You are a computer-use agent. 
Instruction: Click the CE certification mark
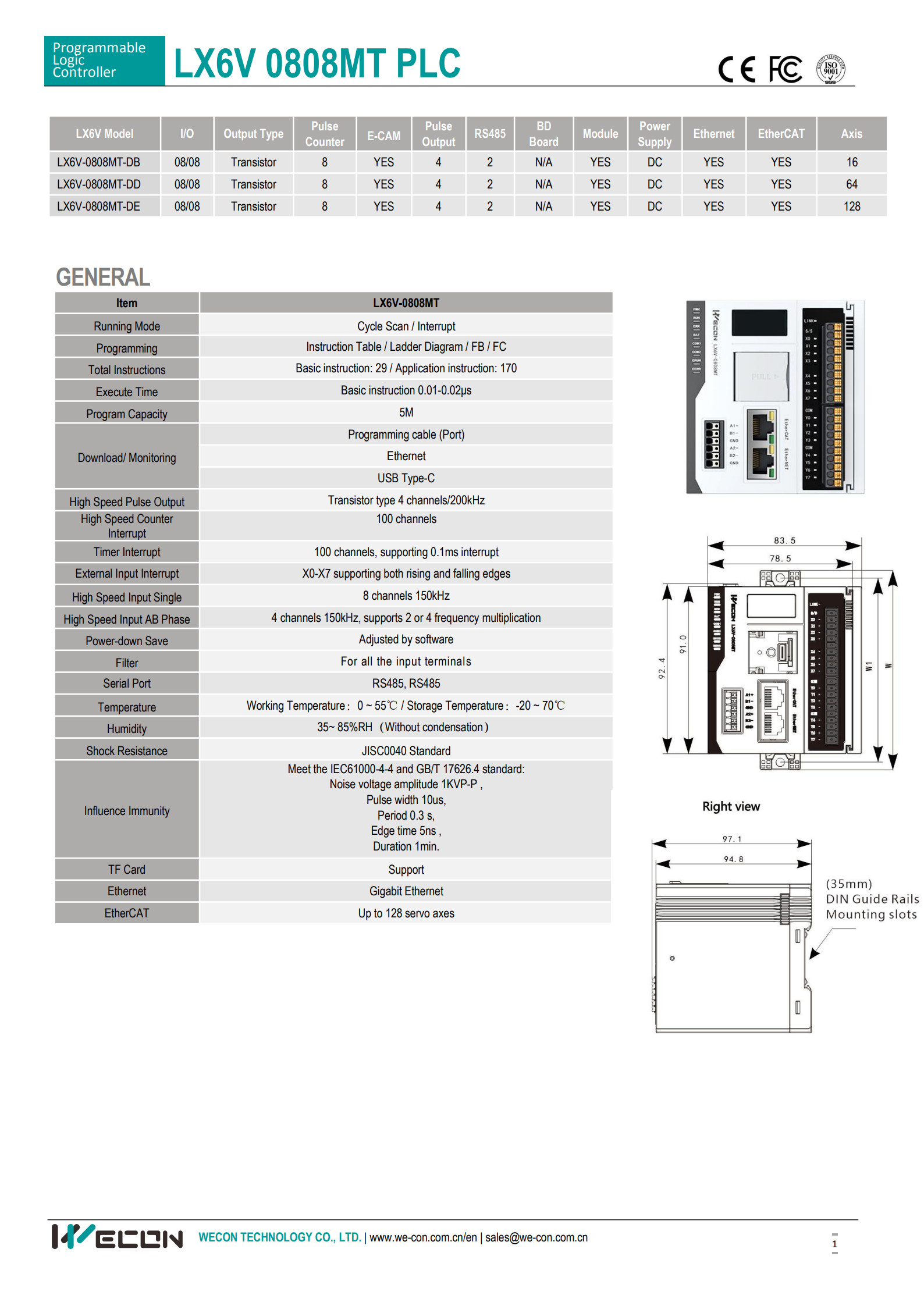737,70
